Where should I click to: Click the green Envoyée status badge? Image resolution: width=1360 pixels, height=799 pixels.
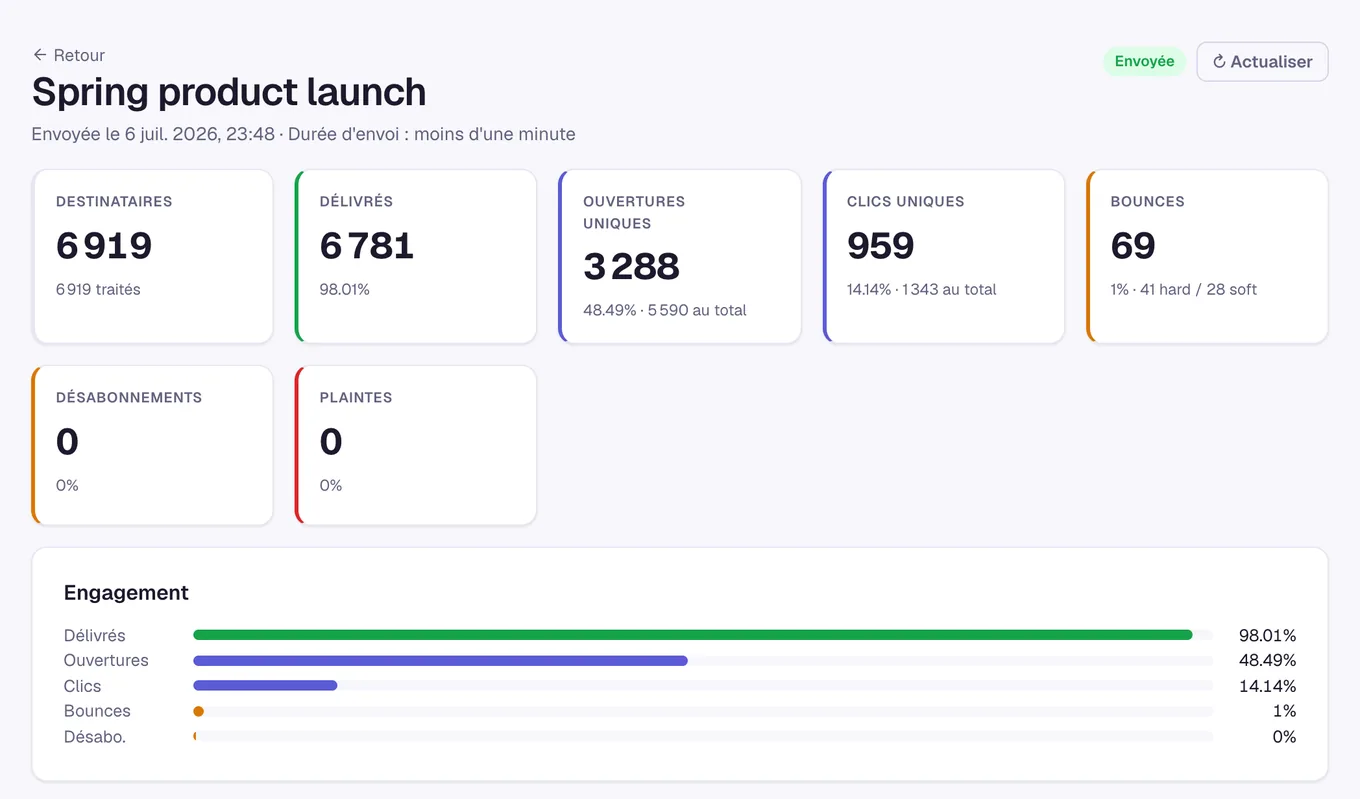click(1144, 61)
